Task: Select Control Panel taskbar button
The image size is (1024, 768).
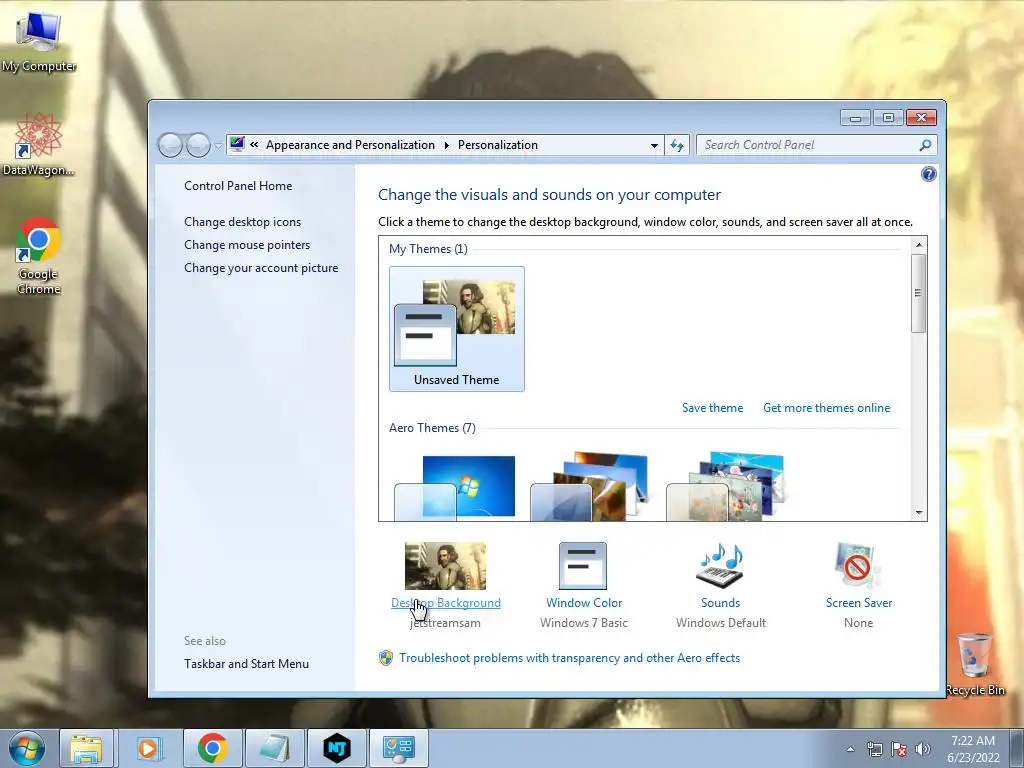Action: [x=399, y=748]
